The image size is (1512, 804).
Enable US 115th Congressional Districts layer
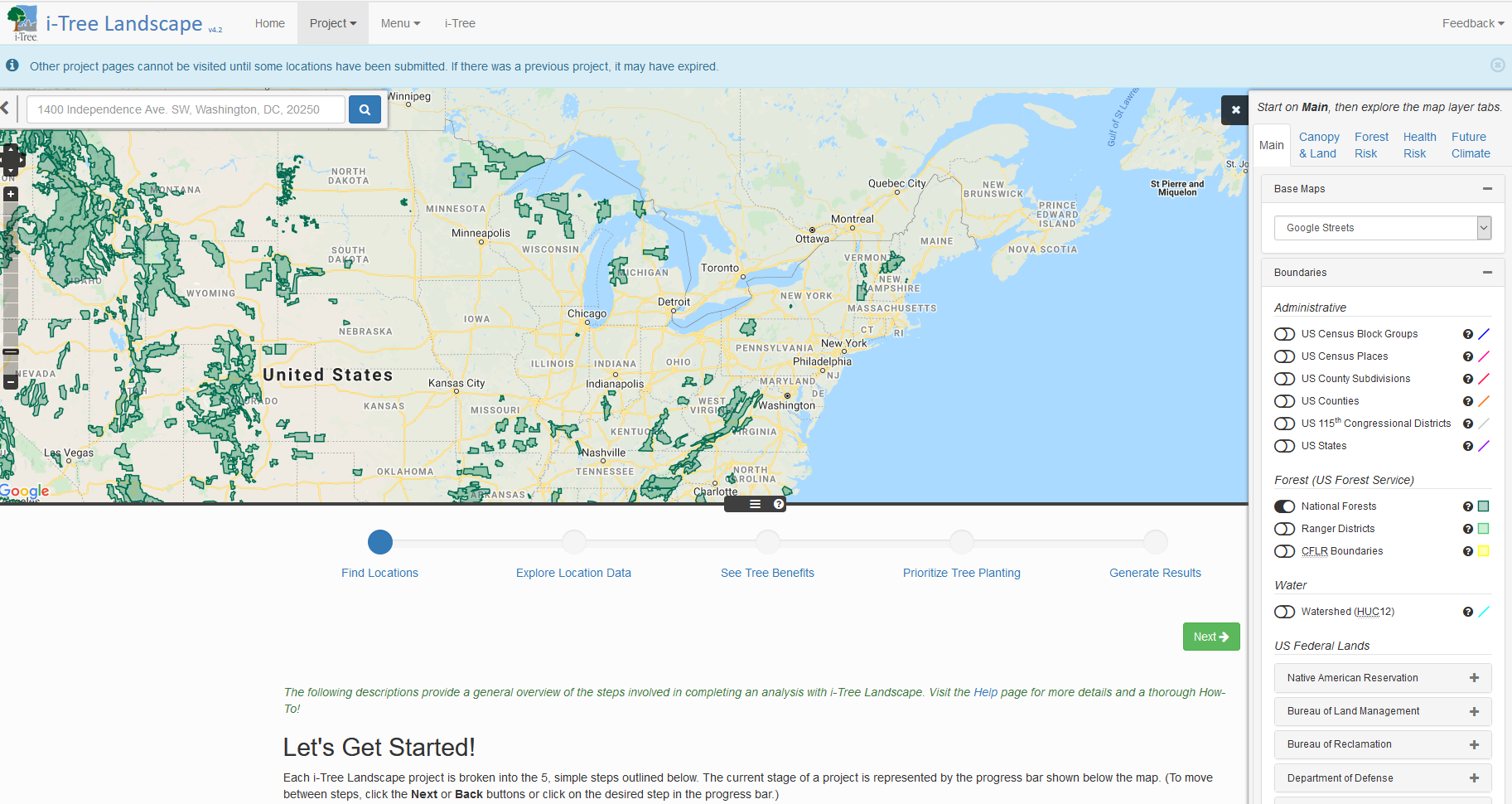(1284, 424)
